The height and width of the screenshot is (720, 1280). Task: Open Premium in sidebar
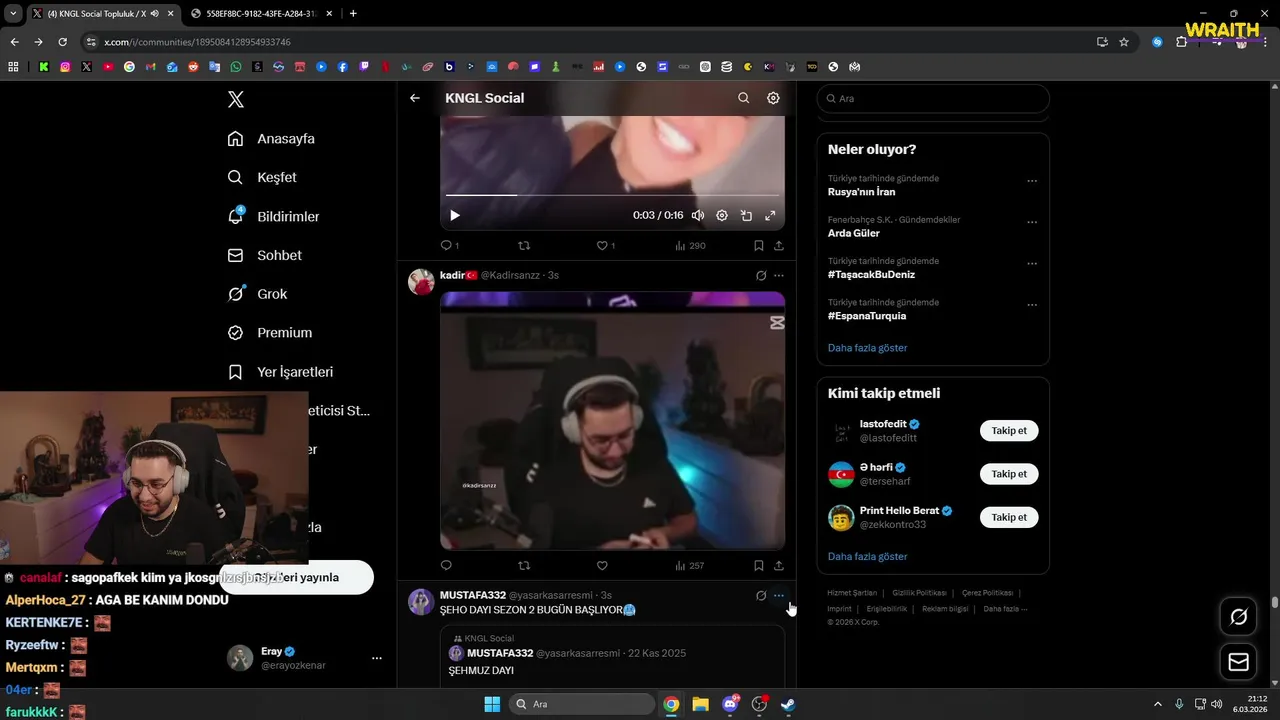pos(269,333)
